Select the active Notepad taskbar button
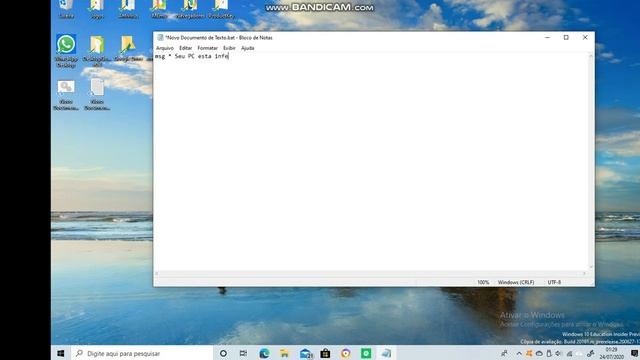The width and height of the screenshot is (640, 360). click(x=386, y=353)
